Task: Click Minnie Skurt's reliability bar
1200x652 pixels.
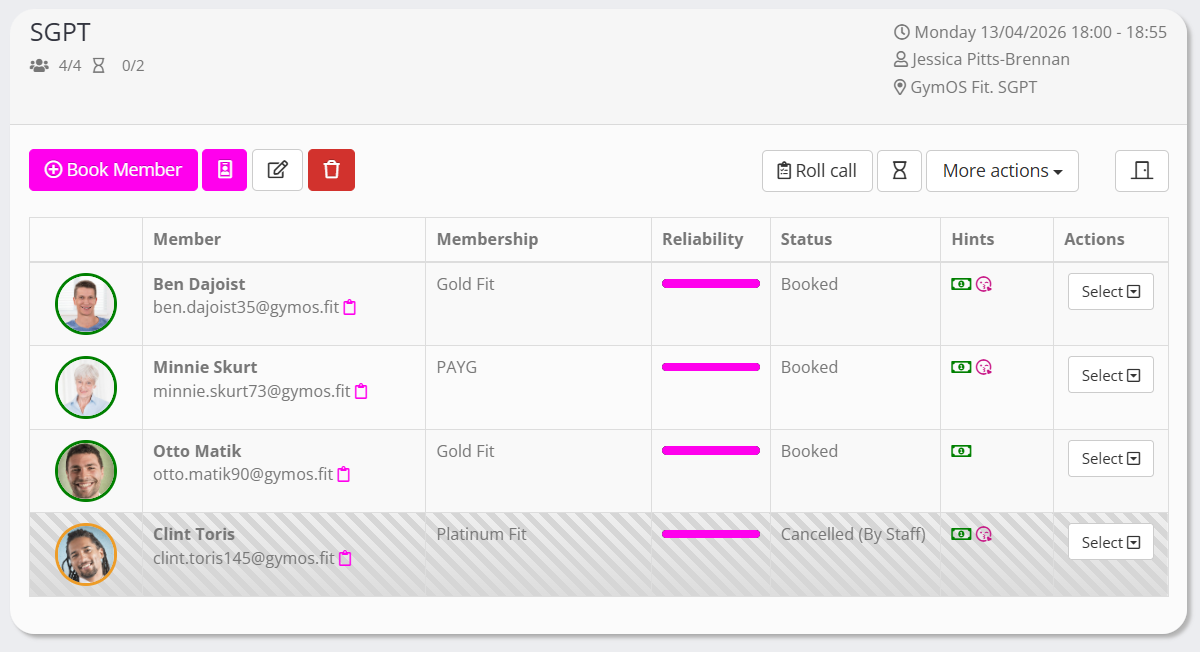Action: tap(710, 367)
